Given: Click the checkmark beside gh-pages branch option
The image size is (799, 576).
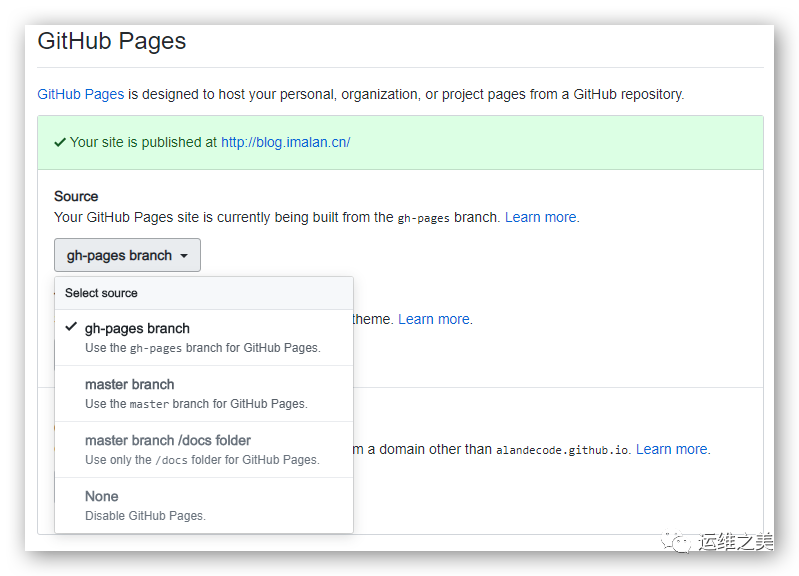Looking at the screenshot, I should click(x=71, y=327).
